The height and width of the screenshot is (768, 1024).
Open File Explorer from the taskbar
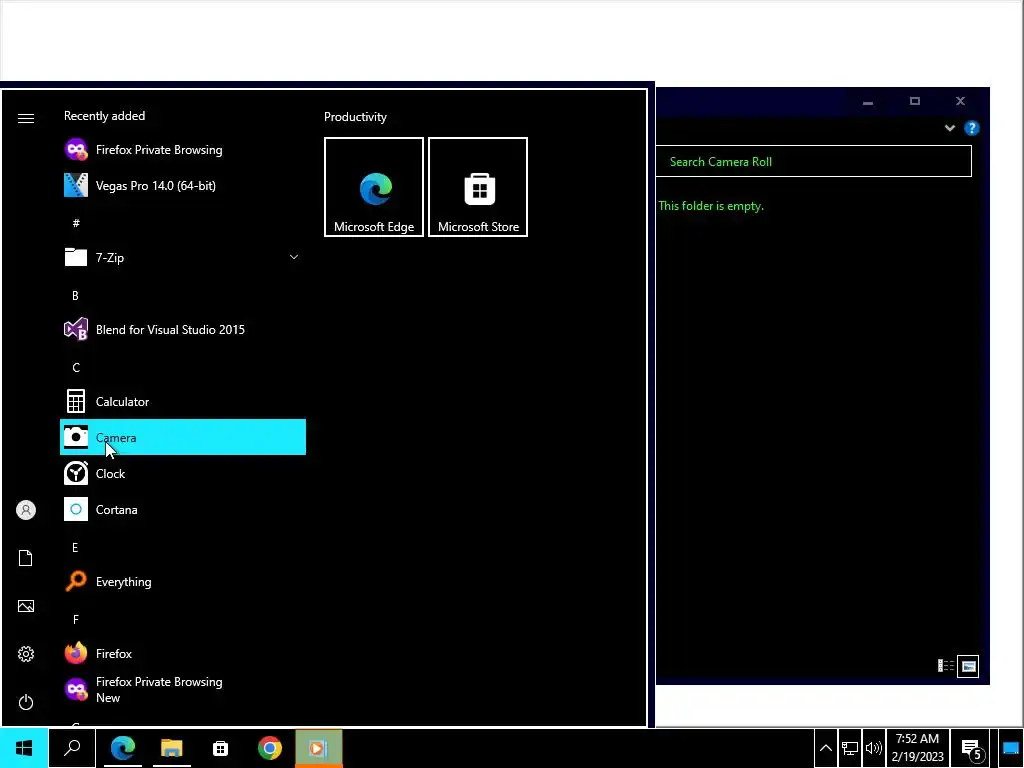click(171, 748)
